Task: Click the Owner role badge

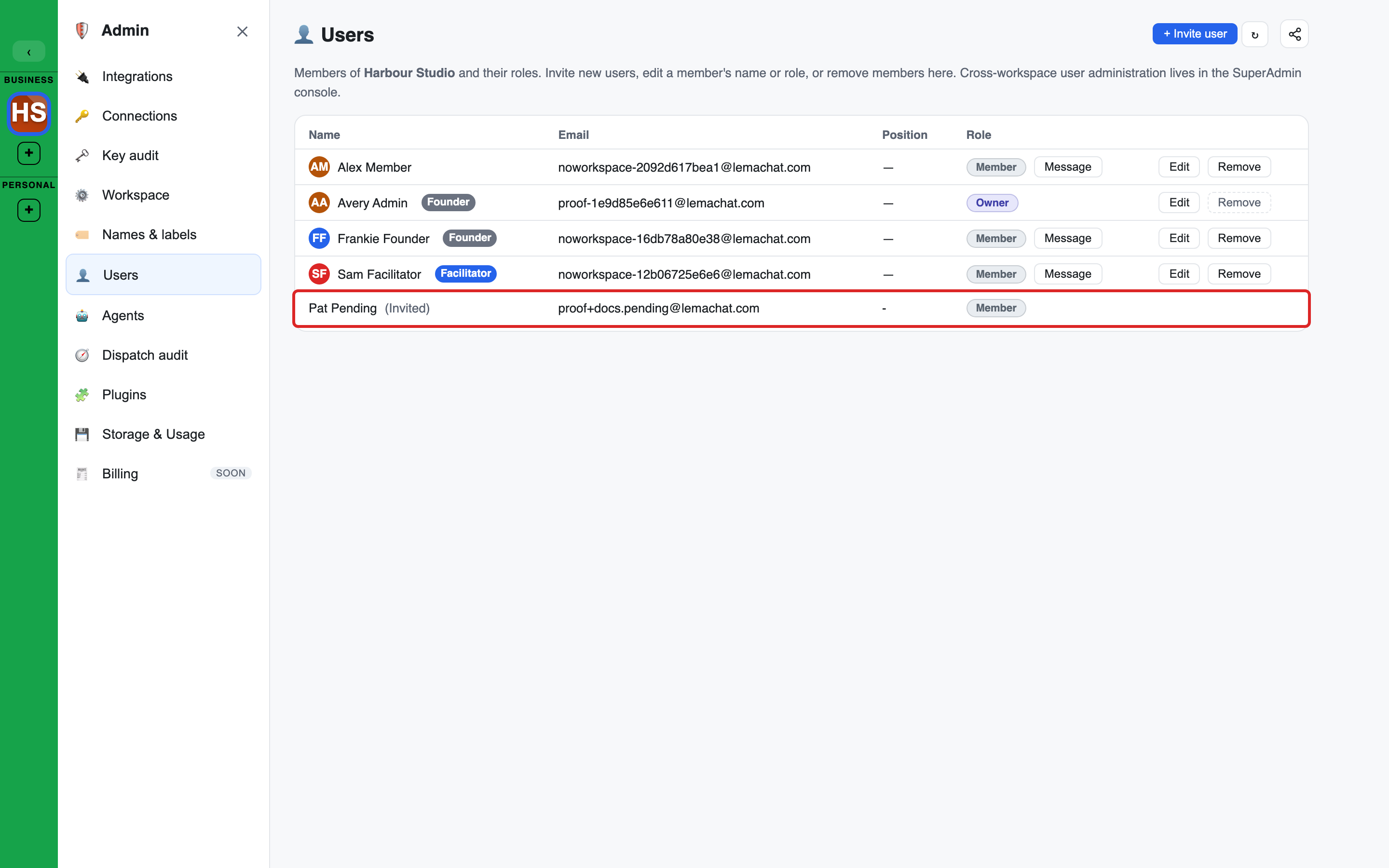Action: [992, 203]
